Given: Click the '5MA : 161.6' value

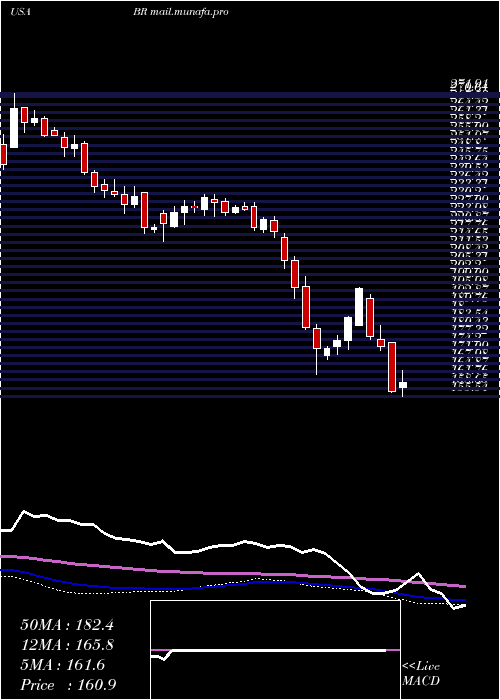Looking at the screenshot, I should 63,665.
